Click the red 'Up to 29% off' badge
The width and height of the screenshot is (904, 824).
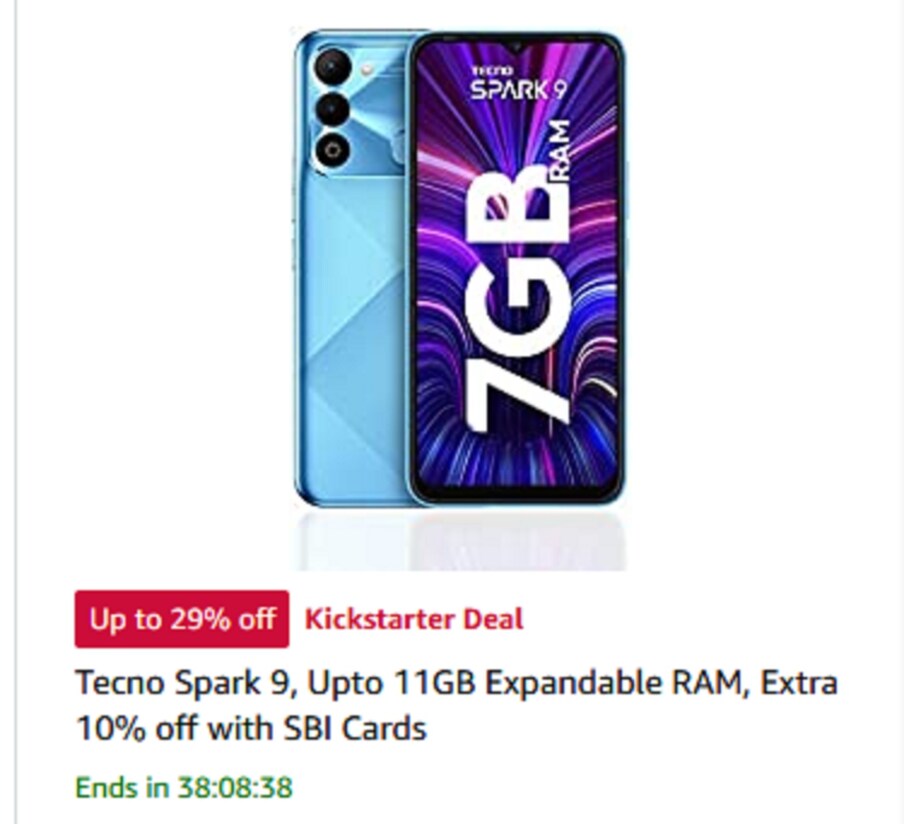[x=182, y=619]
